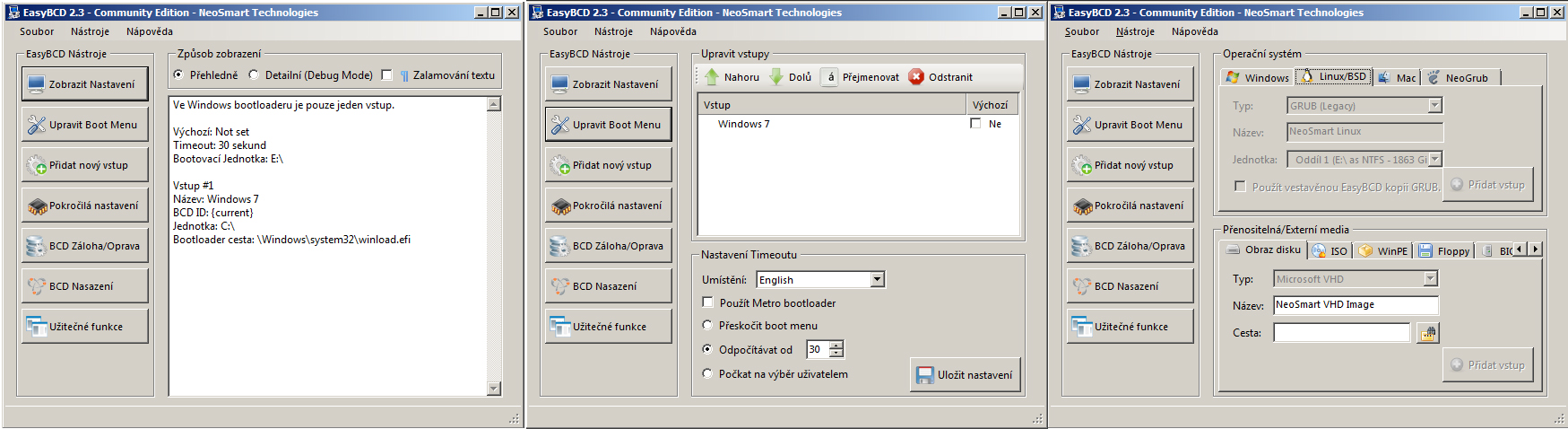
Task: Select Detailní (Debug Mode) radio button
Action: coord(254,75)
